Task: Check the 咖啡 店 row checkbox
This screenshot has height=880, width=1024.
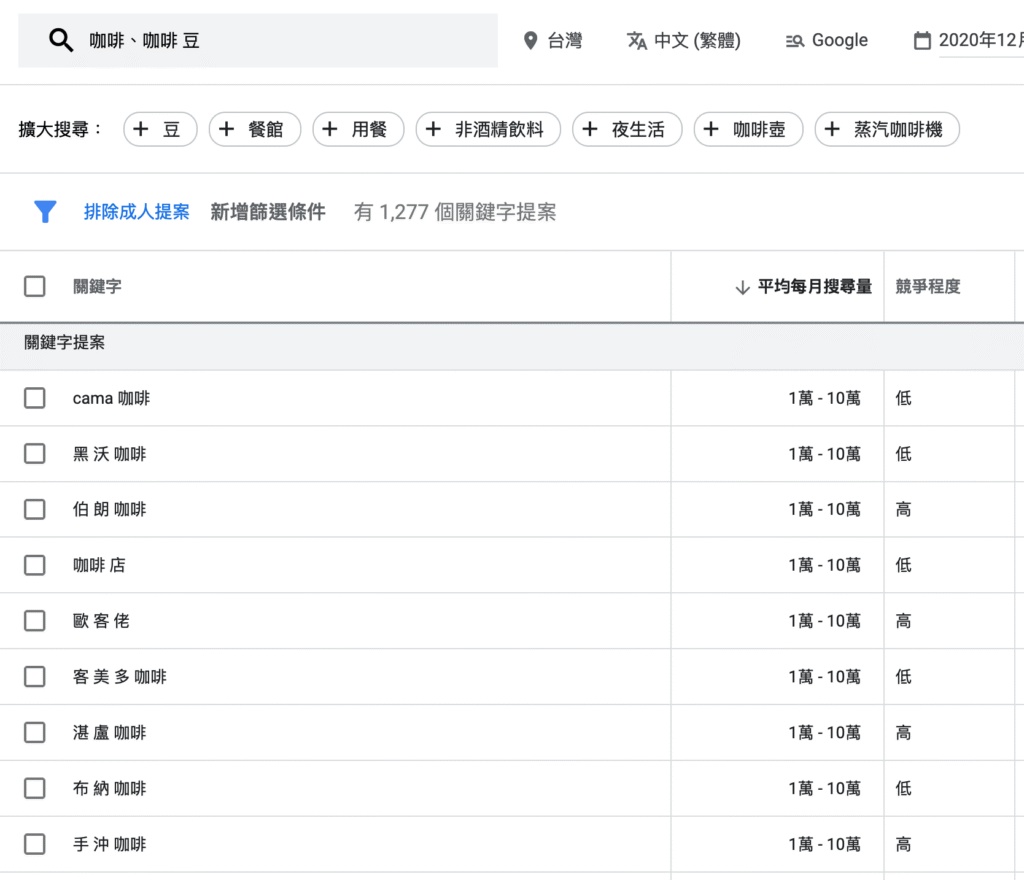Action: pos(35,565)
